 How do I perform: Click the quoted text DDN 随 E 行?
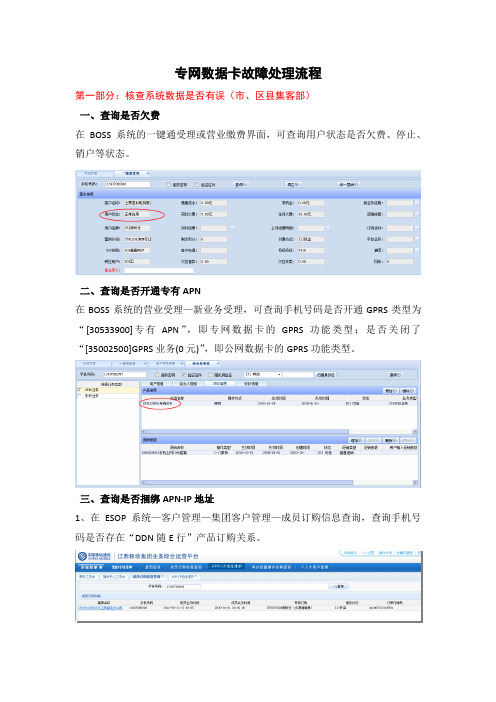(x=160, y=538)
